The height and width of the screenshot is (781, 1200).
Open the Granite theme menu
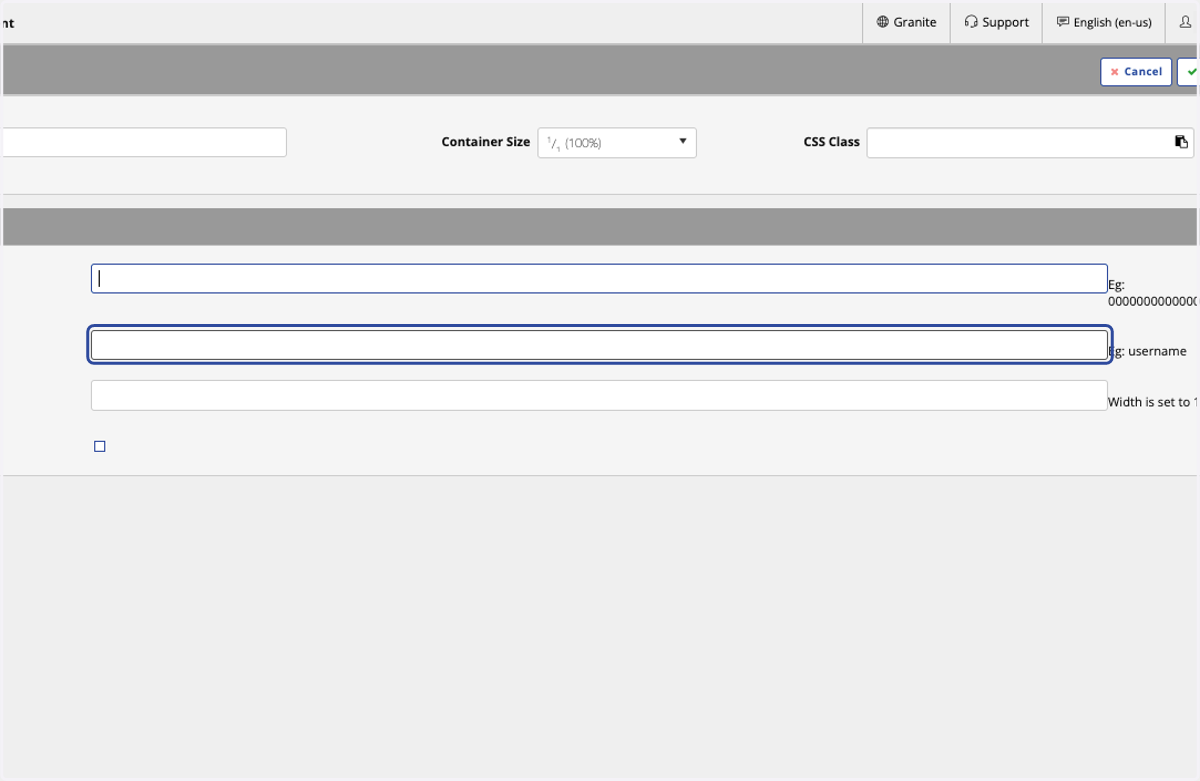click(x=906, y=22)
